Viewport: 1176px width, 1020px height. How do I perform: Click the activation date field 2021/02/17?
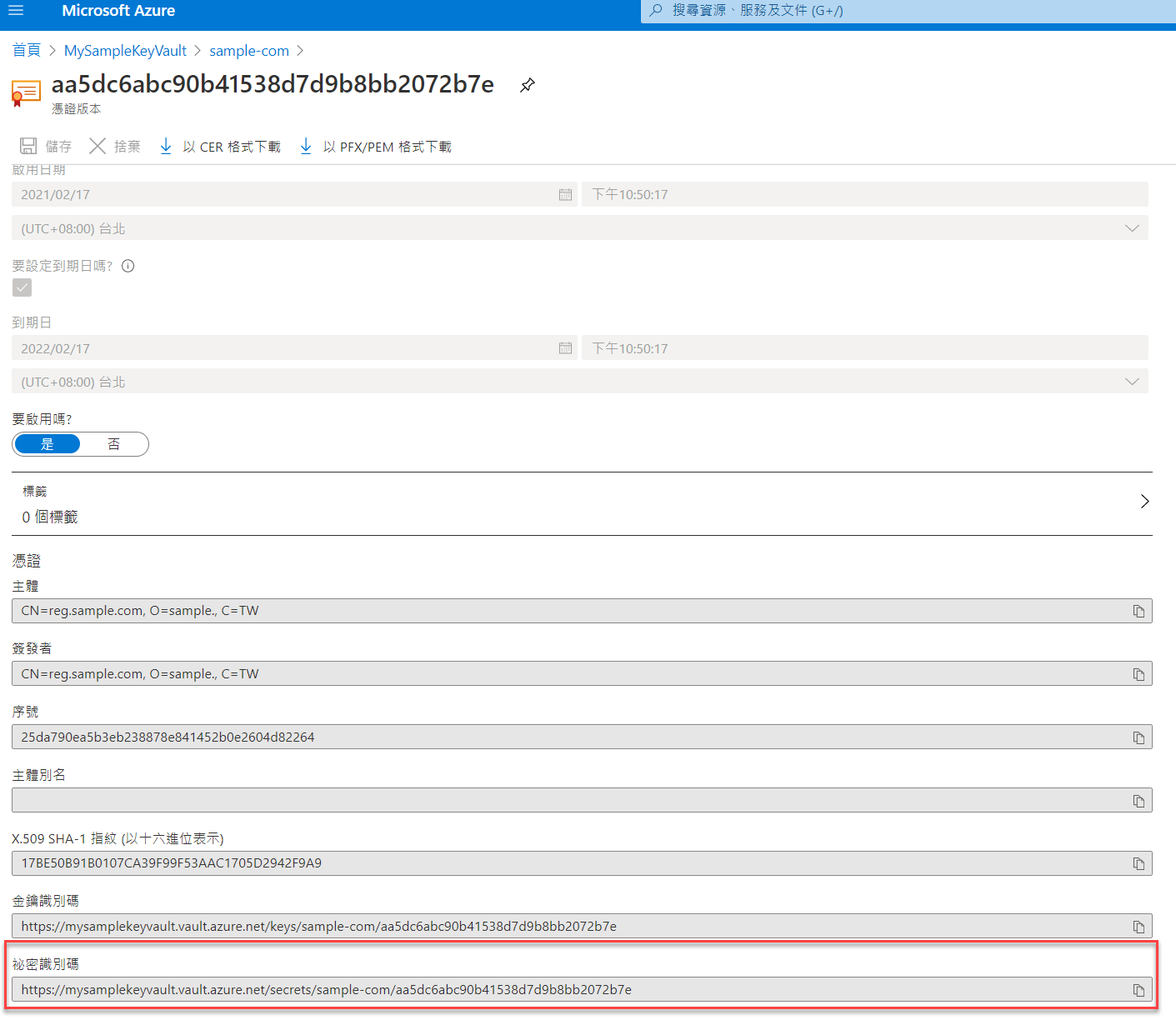tap(294, 194)
